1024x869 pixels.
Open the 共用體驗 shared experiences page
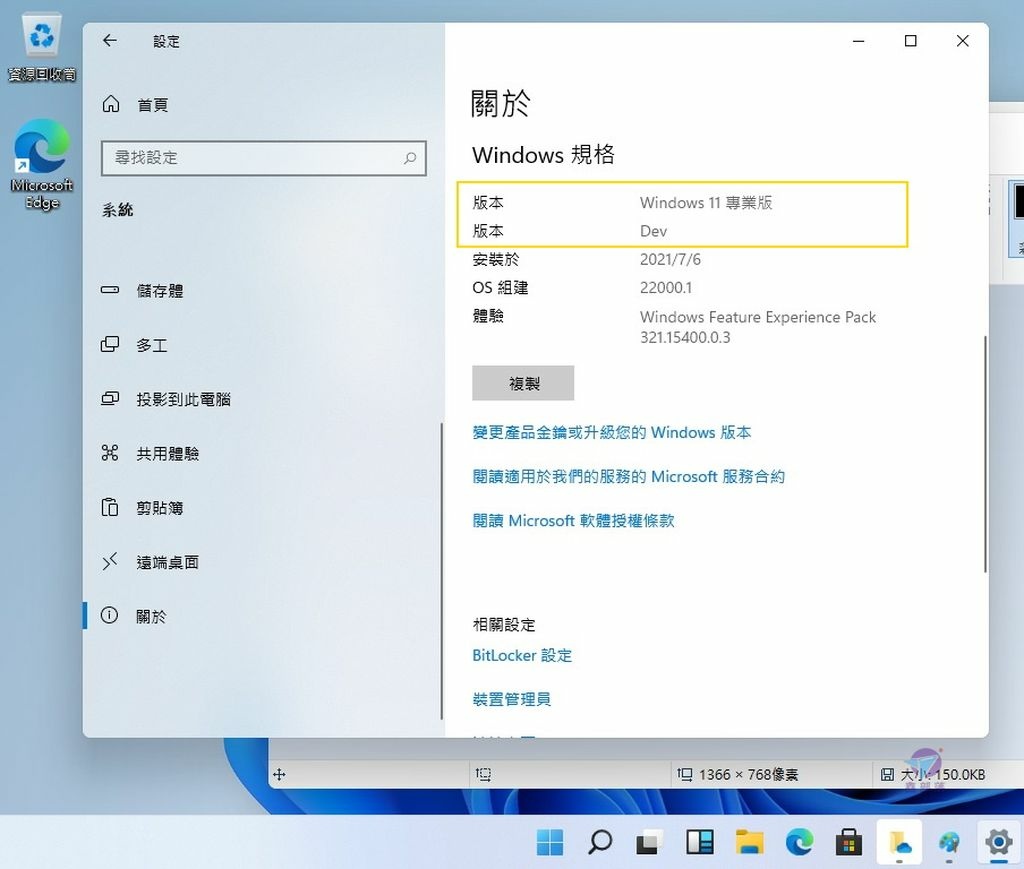click(150, 453)
